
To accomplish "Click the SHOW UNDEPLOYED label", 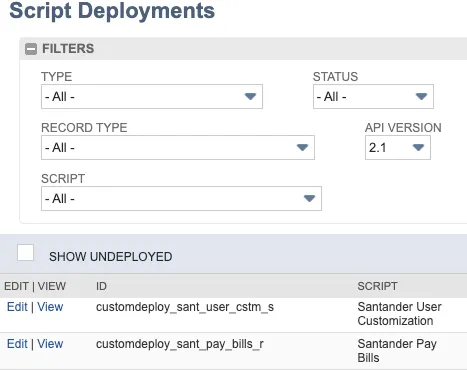I will click(x=111, y=257).
